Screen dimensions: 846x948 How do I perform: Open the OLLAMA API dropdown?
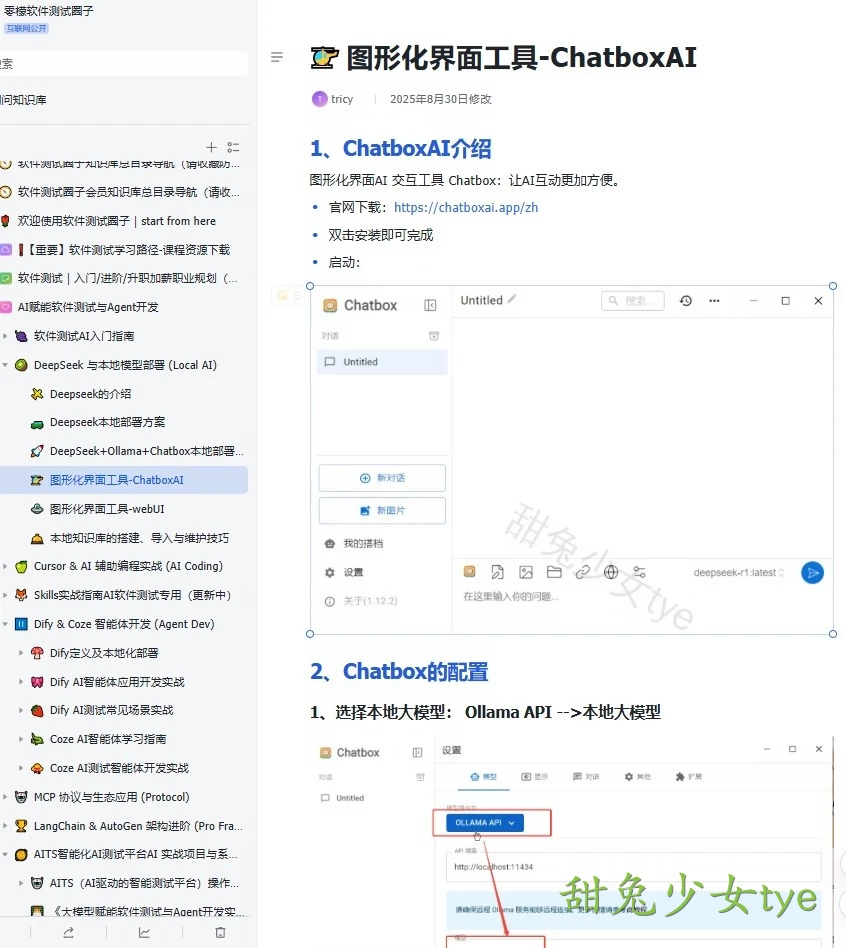coord(485,823)
